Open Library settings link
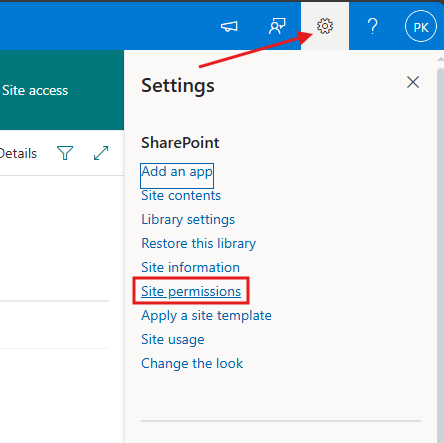 (188, 220)
